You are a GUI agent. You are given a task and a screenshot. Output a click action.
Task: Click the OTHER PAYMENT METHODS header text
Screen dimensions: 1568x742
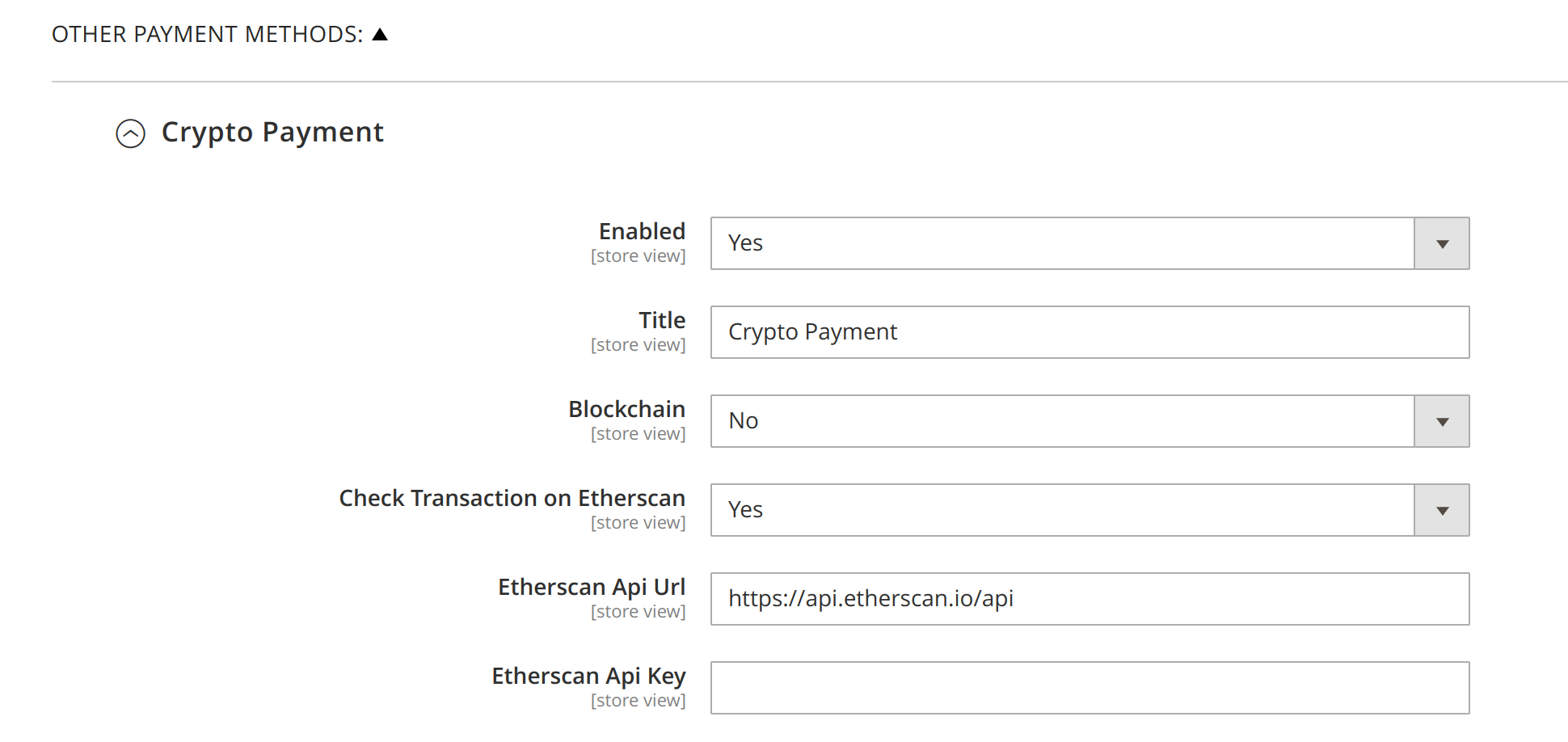207,35
